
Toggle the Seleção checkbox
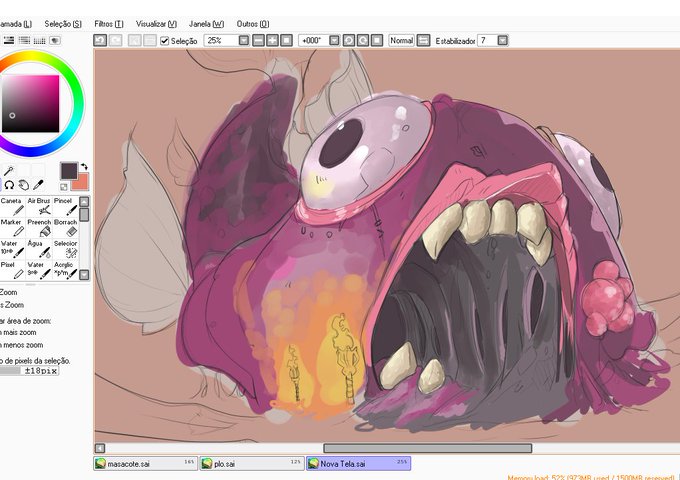164,41
